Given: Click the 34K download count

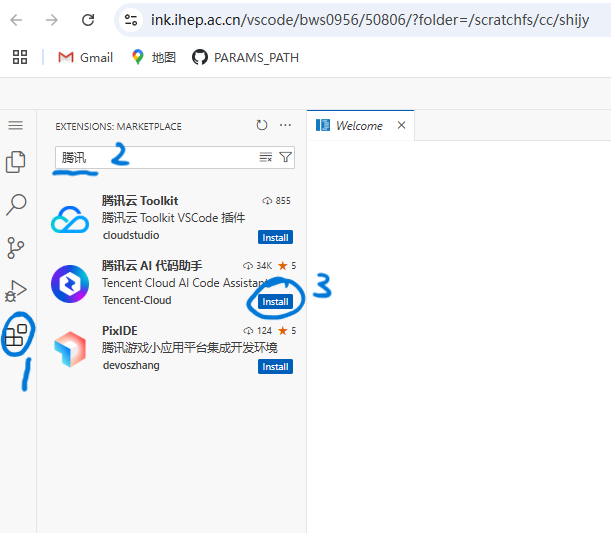Looking at the screenshot, I should [257, 266].
